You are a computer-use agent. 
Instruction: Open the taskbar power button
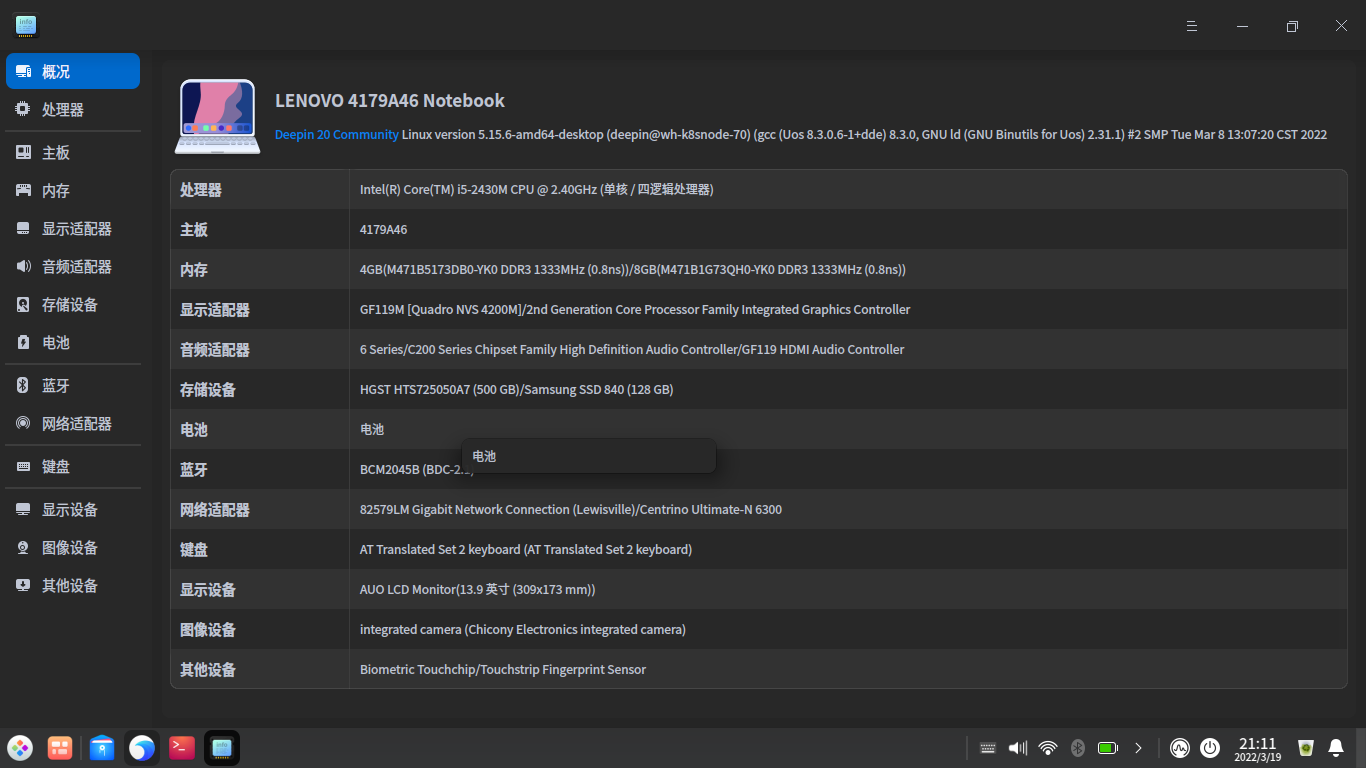(1210, 748)
